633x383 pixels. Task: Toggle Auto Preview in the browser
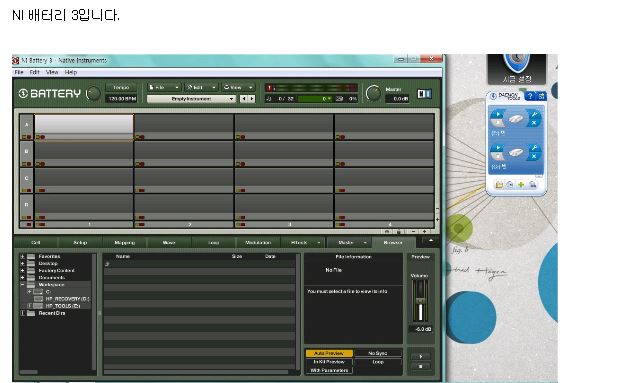[329, 353]
